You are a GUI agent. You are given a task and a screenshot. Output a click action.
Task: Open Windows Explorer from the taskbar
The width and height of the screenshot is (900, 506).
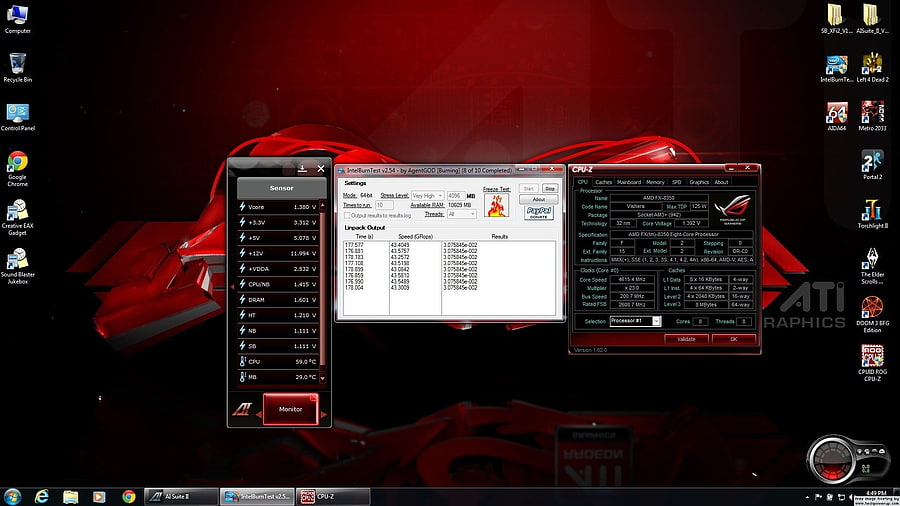pos(71,496)
